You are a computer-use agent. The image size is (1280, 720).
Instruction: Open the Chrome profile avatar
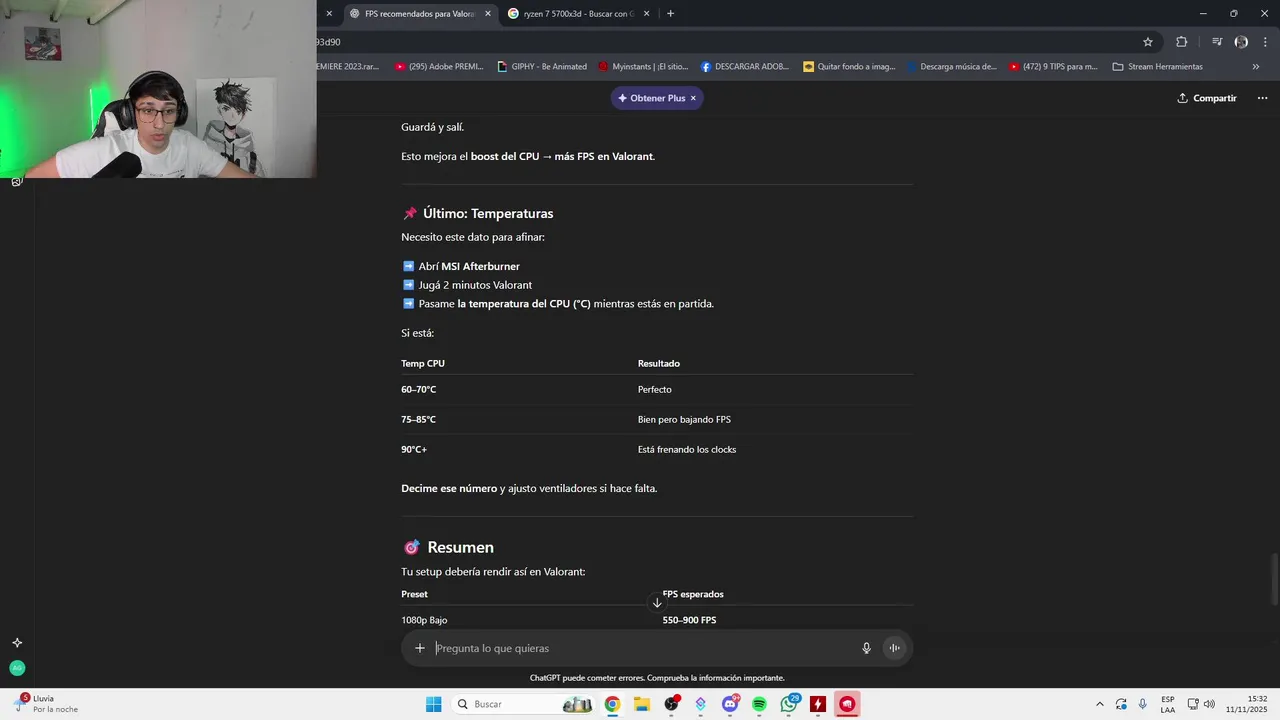coord(1241,42)
